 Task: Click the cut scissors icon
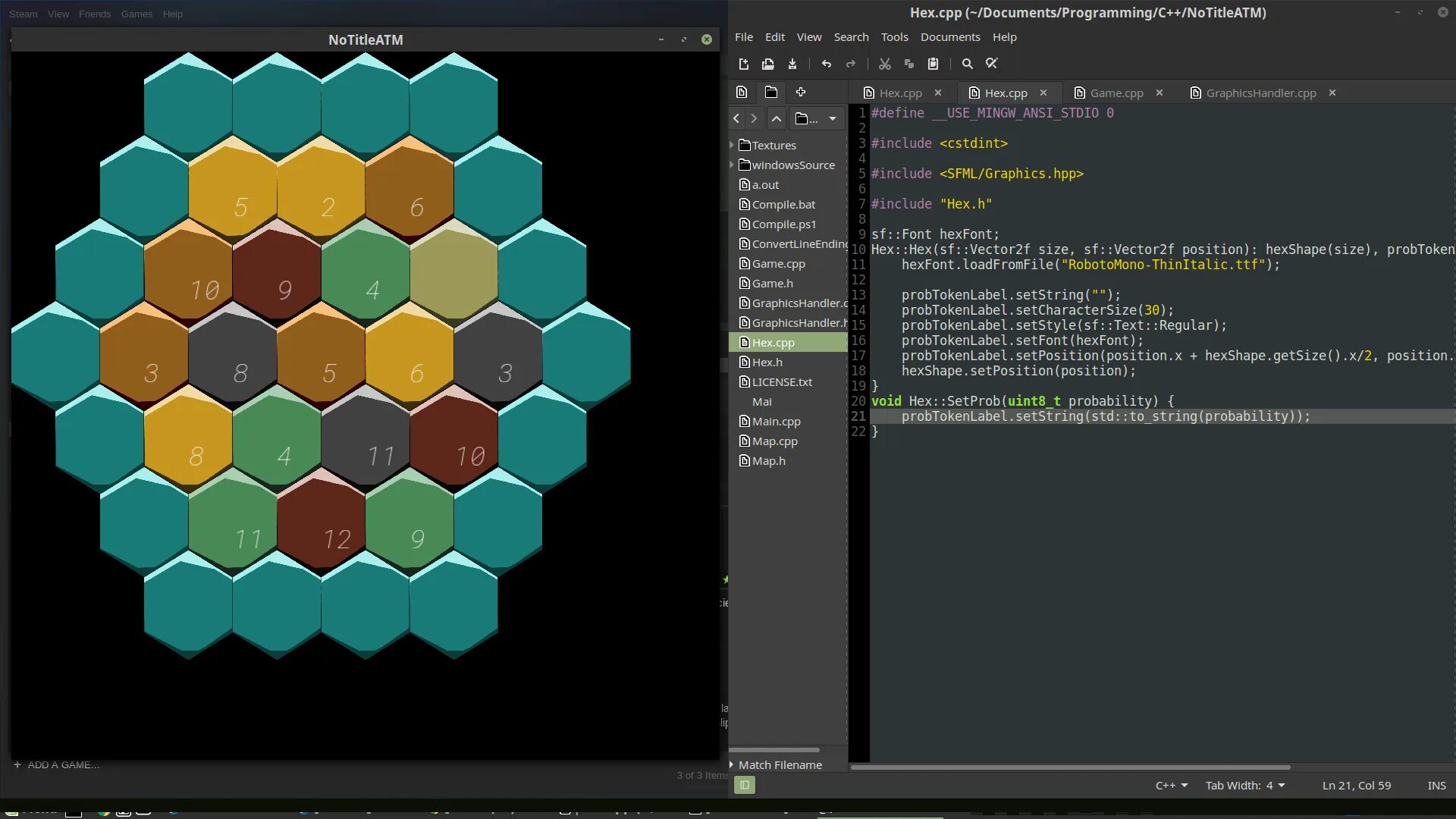(884, 64)
